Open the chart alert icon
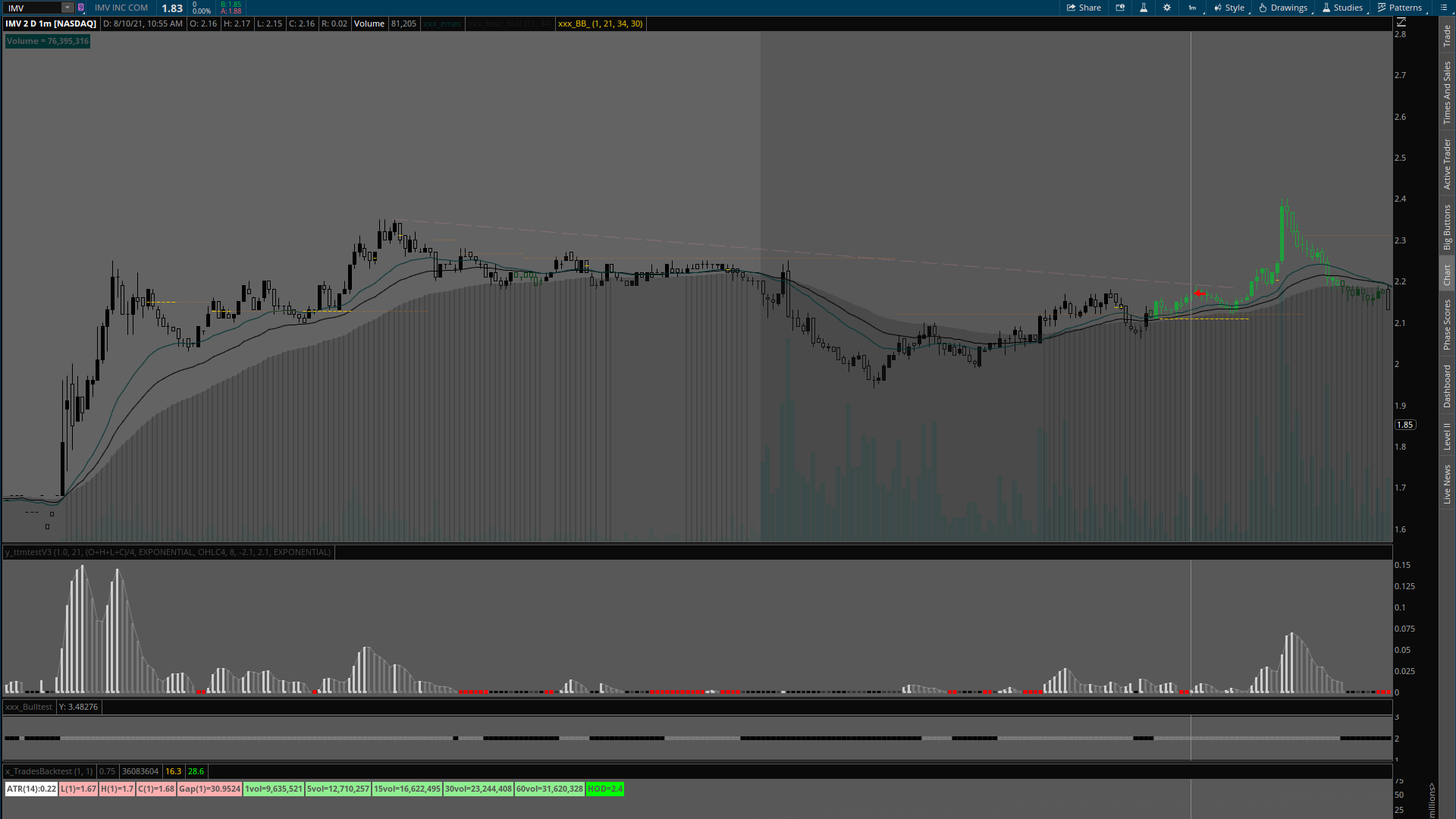The width and height of the screenshot is (1456, 819). [x=1120, y=8]
